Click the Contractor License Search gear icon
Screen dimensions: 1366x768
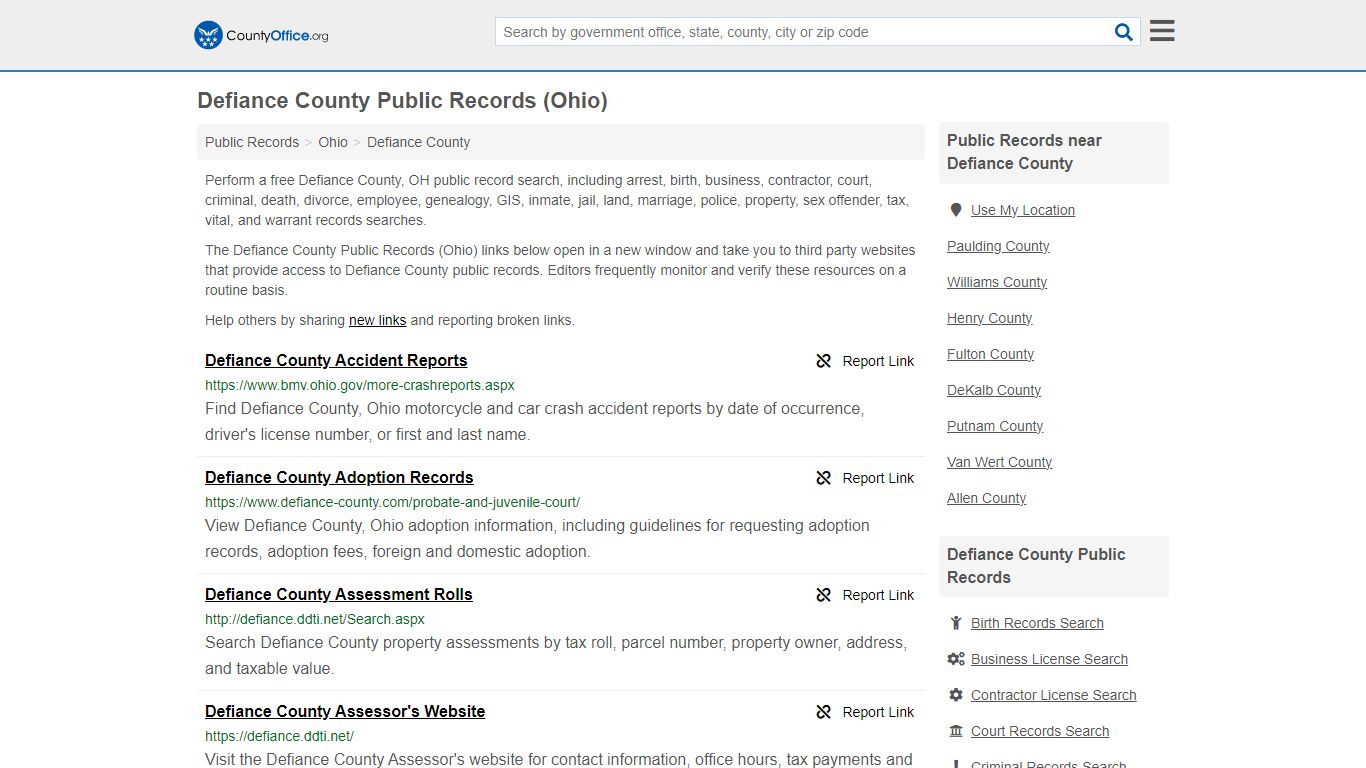[x=956, y=695]
